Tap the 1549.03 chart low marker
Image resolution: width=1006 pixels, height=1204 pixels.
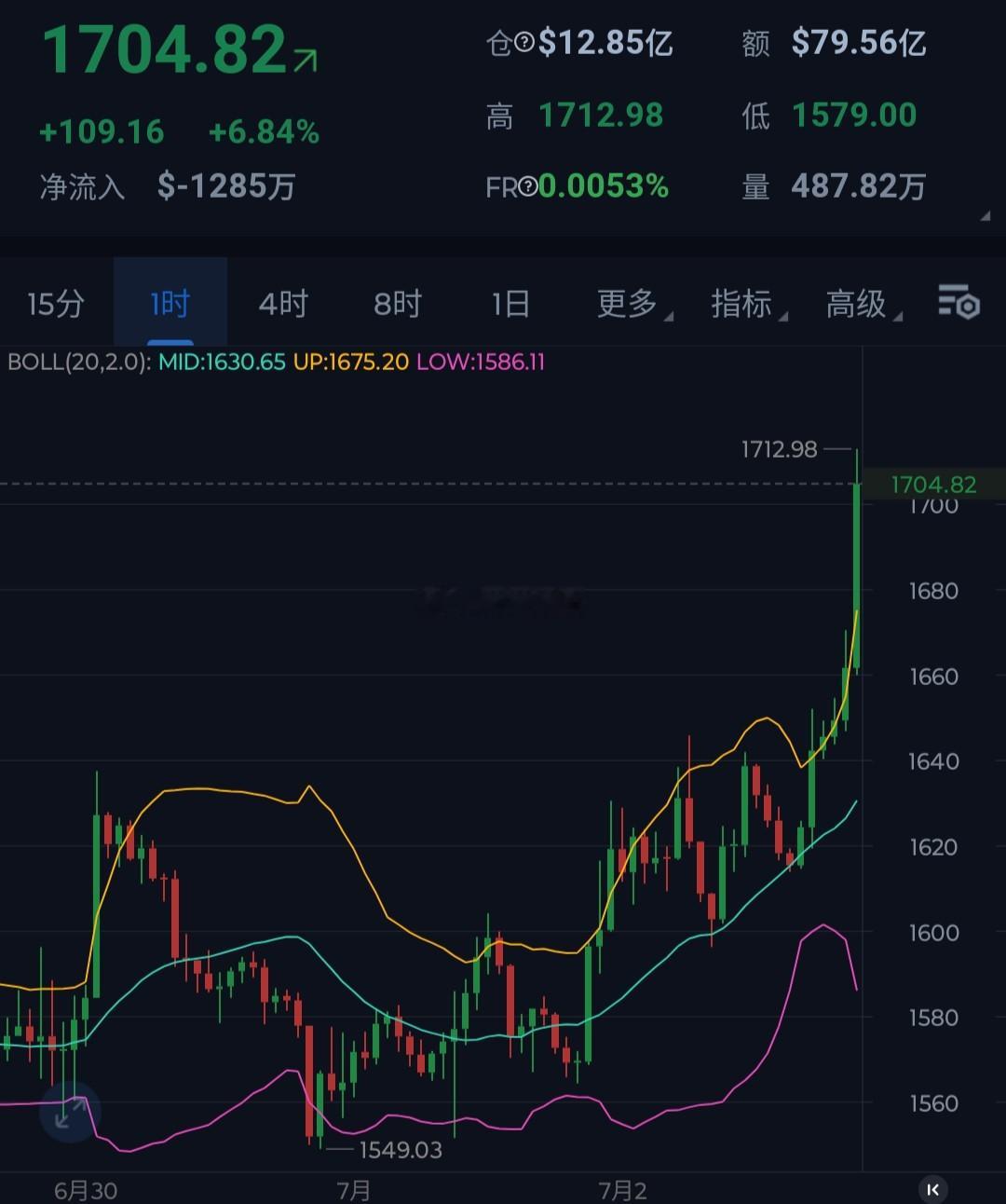tap(401, 1150)
